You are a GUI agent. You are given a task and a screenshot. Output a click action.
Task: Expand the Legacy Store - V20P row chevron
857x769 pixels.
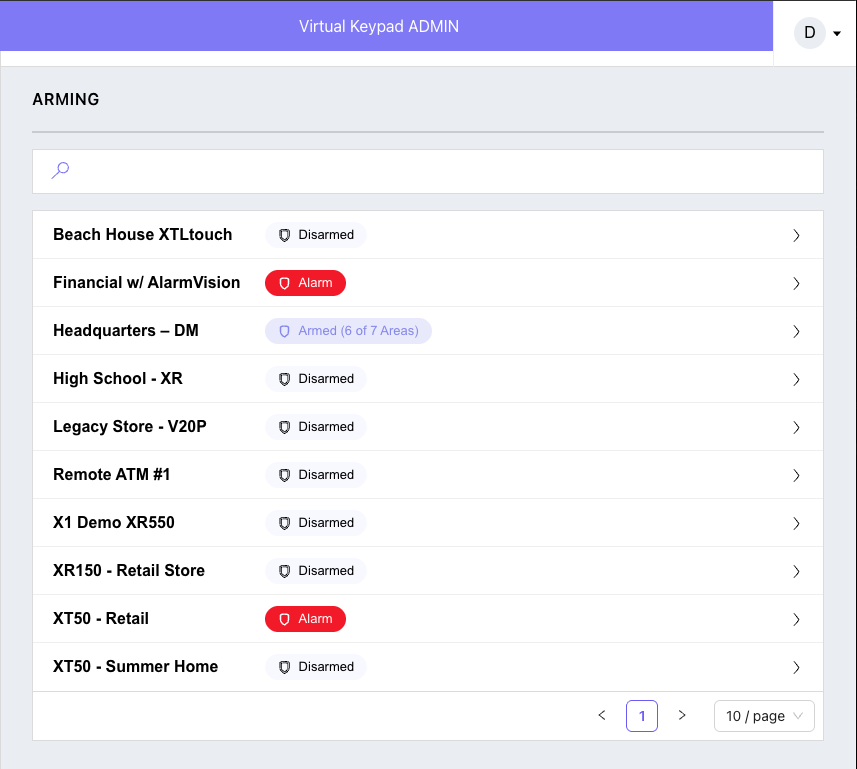pos(796,427)
